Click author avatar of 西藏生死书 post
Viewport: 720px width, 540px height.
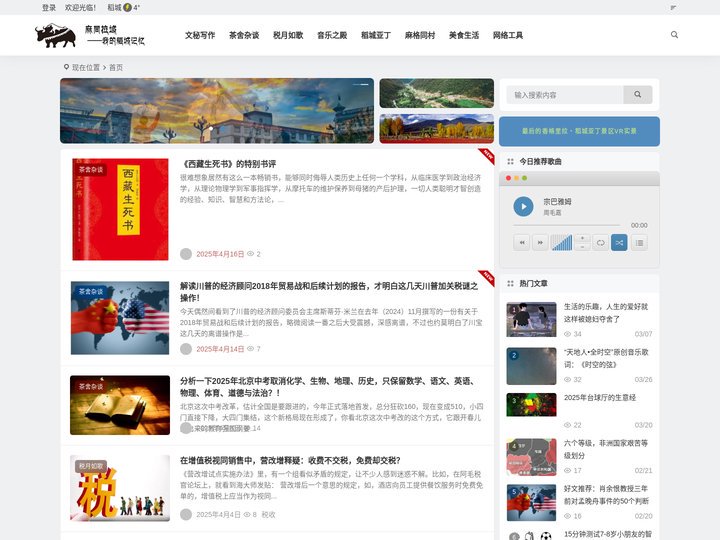186,254
